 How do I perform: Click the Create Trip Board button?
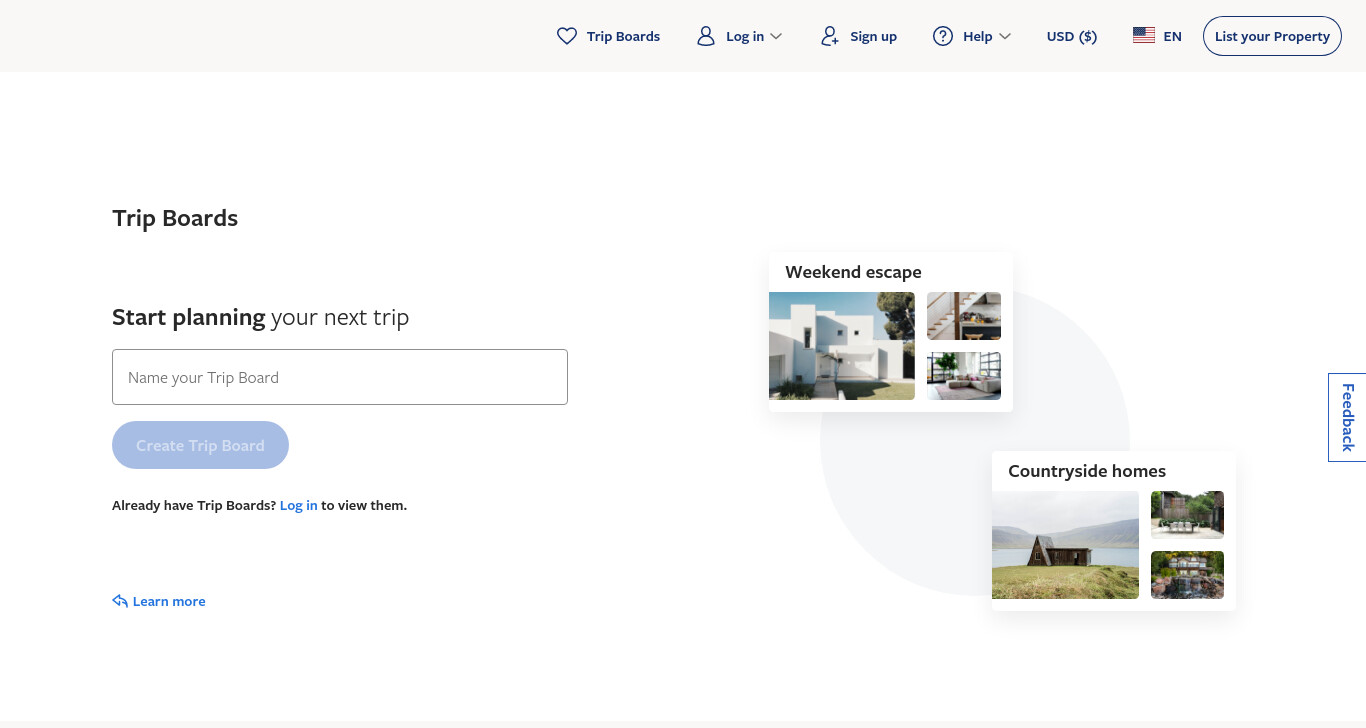click(200, 445)
